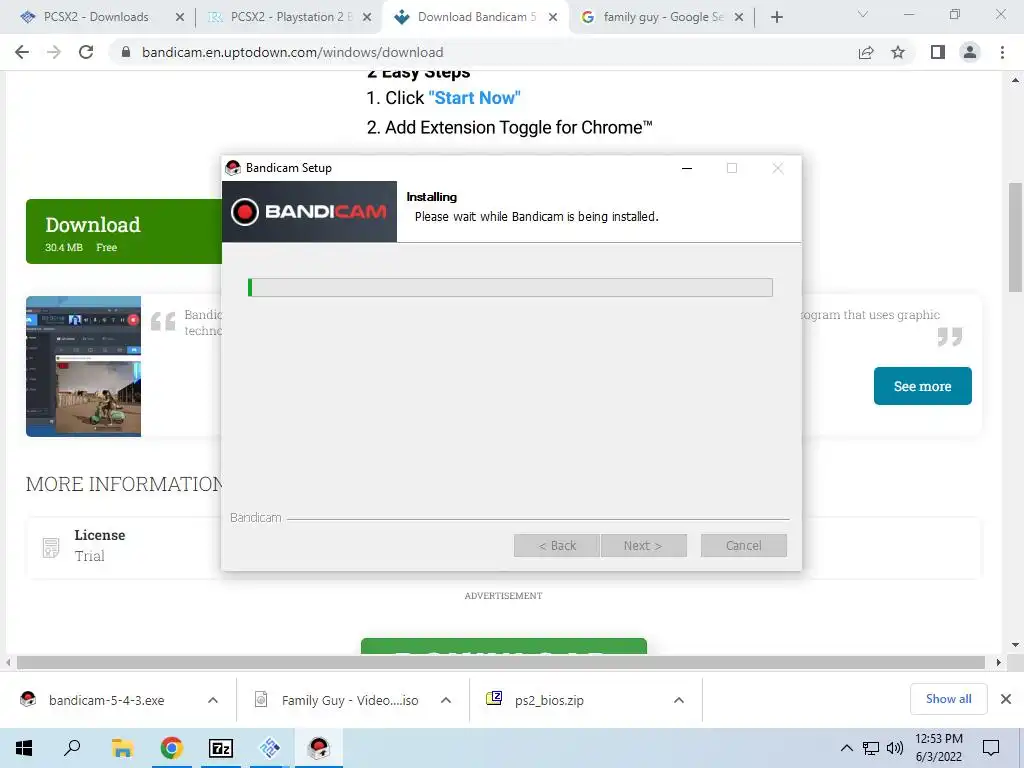Click the See more button

[x=922, y=386]
